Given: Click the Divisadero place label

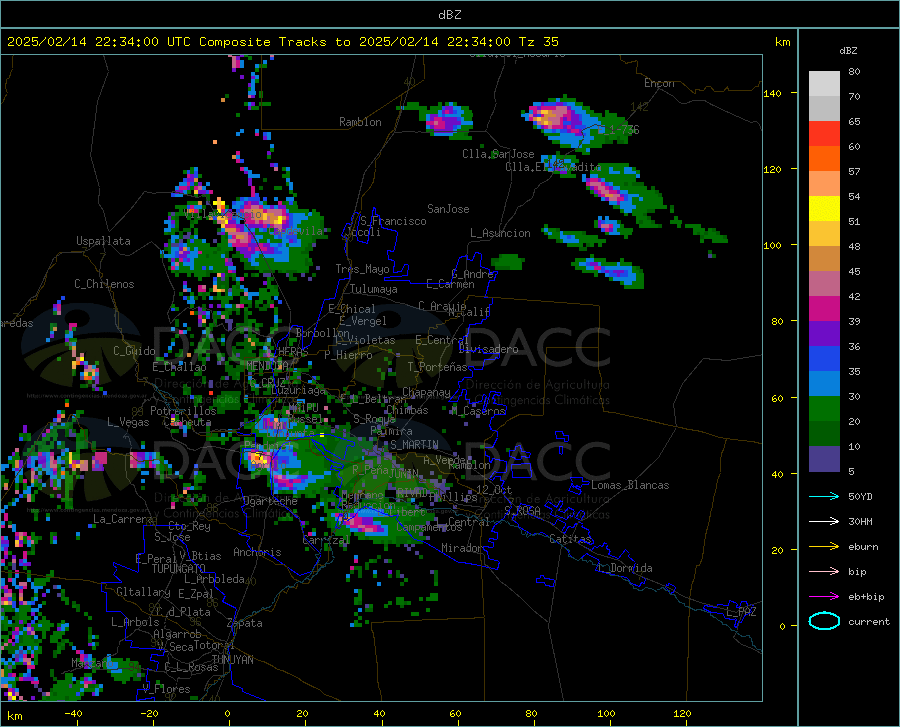Looking at the screenshot, I should click(x=488, y=349).
